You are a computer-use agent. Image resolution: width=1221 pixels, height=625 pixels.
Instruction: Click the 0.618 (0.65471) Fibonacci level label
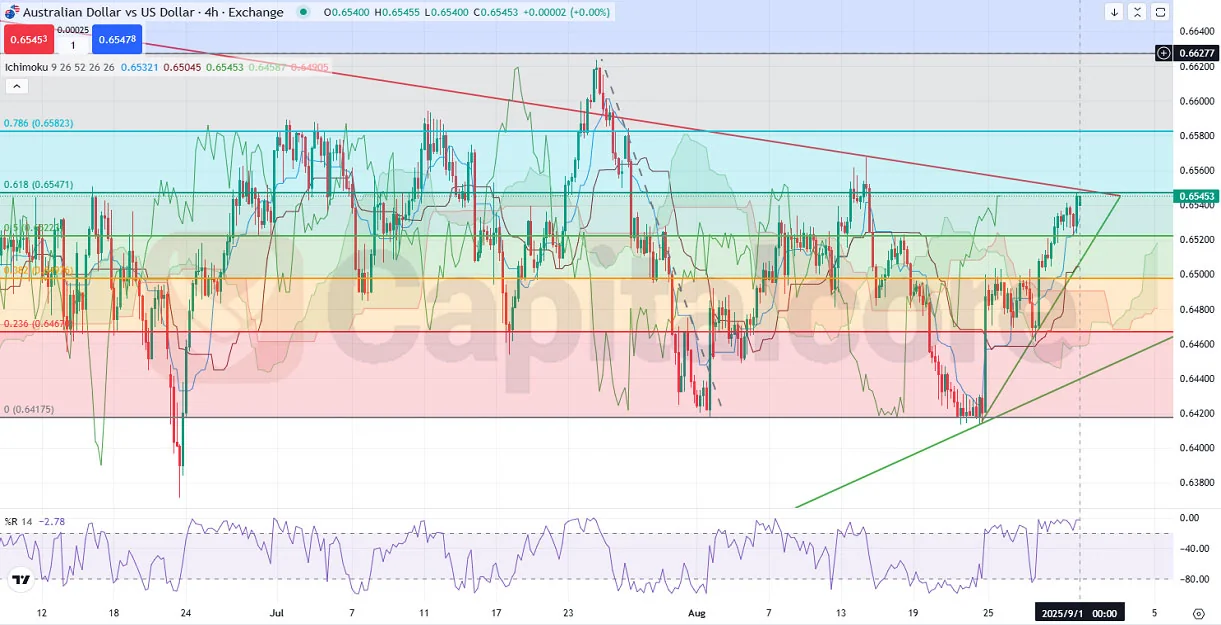[38, 185]
